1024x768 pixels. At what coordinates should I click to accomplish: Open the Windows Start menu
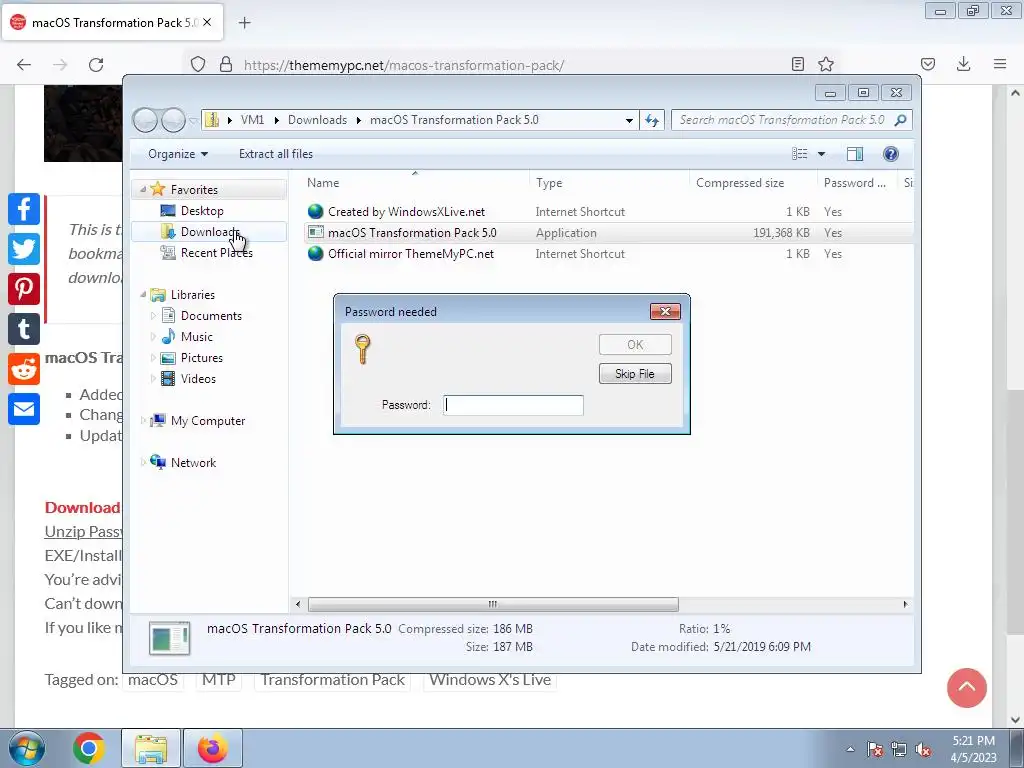26,748
